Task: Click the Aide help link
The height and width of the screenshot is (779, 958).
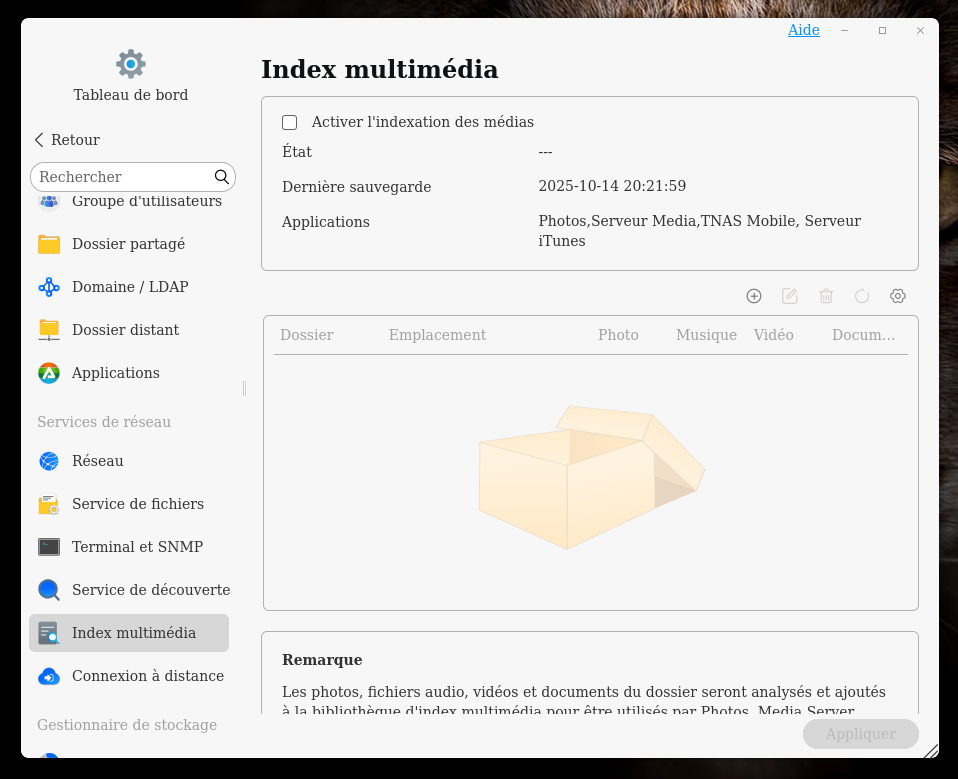Action: pos(803,30)
